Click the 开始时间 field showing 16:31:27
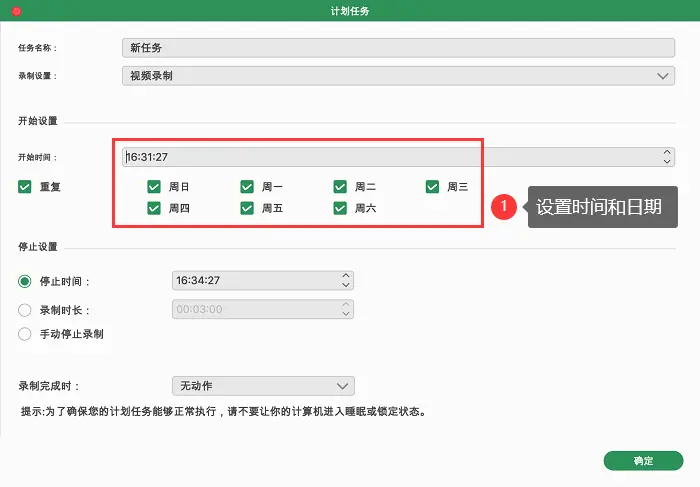Image resolution: width=700 pixels, height=487 pixels. [398, 157]
